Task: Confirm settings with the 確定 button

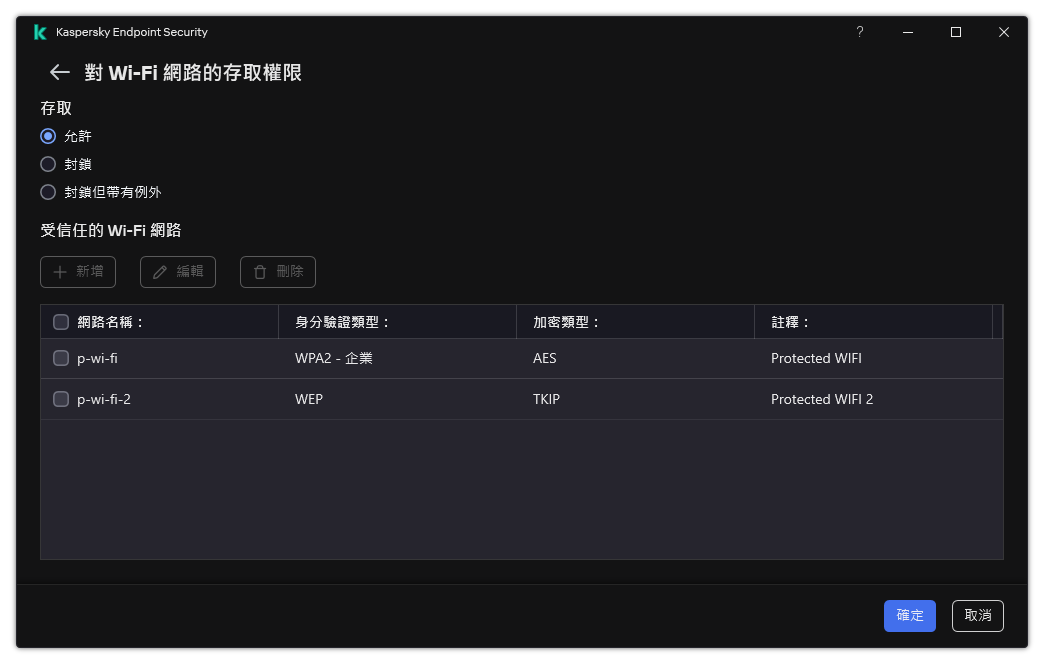Action: 909,616
